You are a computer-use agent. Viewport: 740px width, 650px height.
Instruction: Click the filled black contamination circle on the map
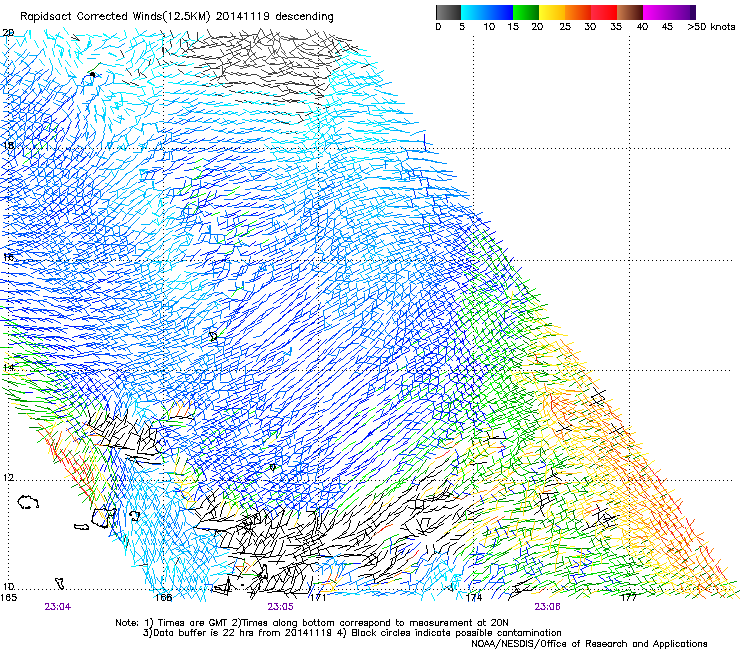[x=92, y=75]
